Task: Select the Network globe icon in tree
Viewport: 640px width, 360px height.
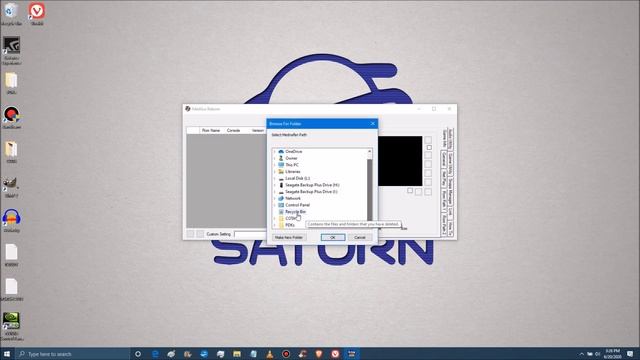Action: [281, 198]
